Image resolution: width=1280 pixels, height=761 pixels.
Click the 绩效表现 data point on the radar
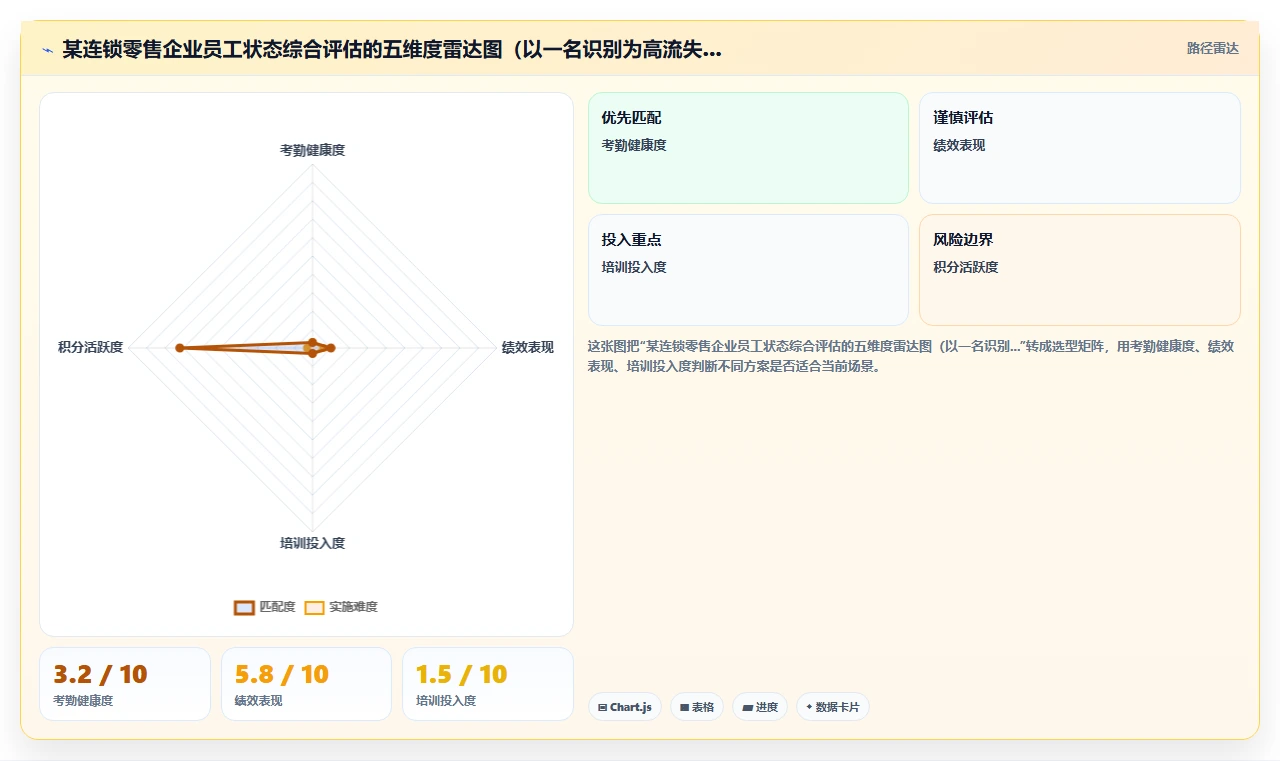point(331,348)
